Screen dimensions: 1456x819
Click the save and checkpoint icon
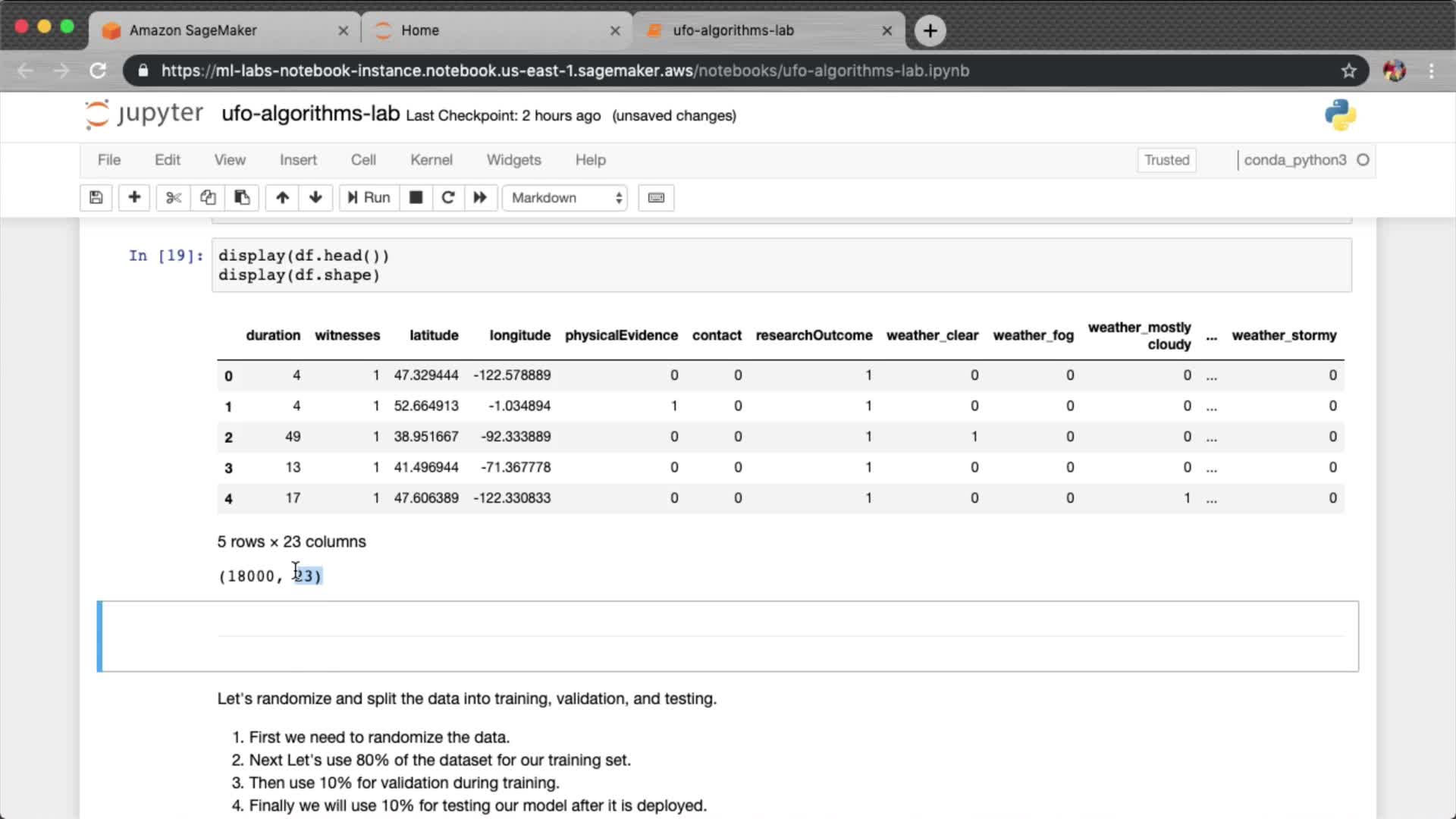click(x=96, y=198)
